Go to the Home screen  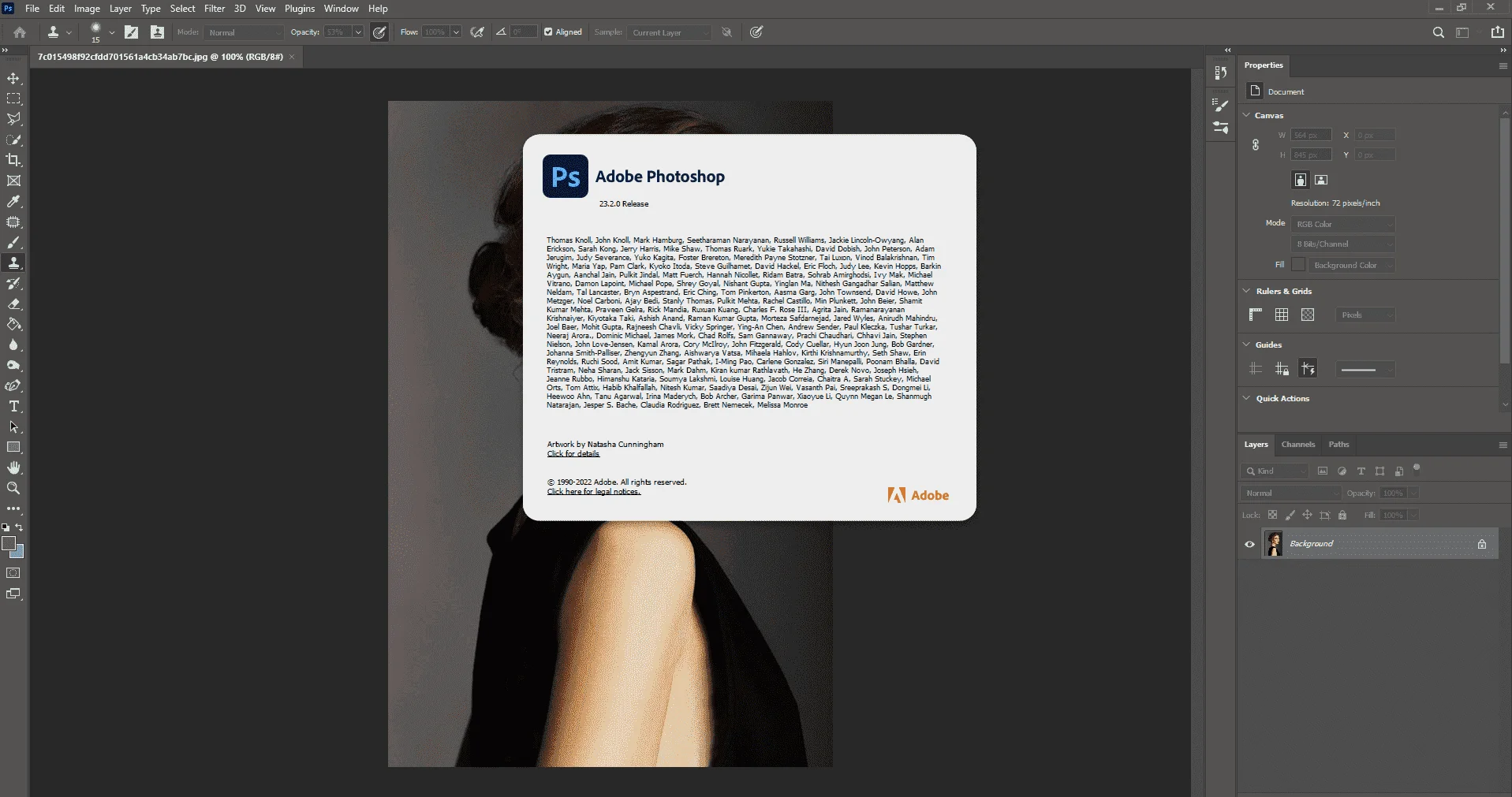20,32
